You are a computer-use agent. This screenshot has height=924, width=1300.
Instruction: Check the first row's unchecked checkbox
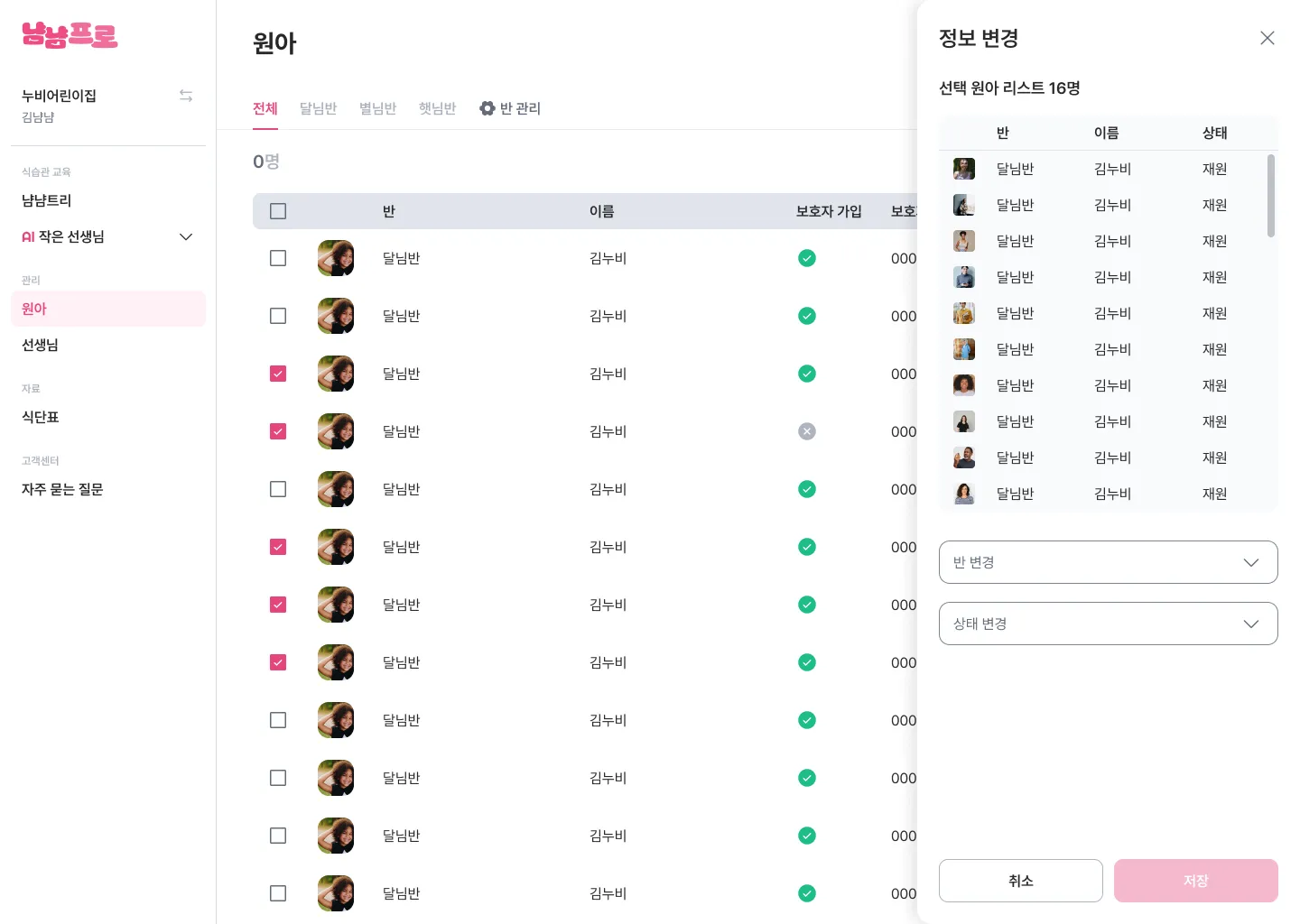278,258
